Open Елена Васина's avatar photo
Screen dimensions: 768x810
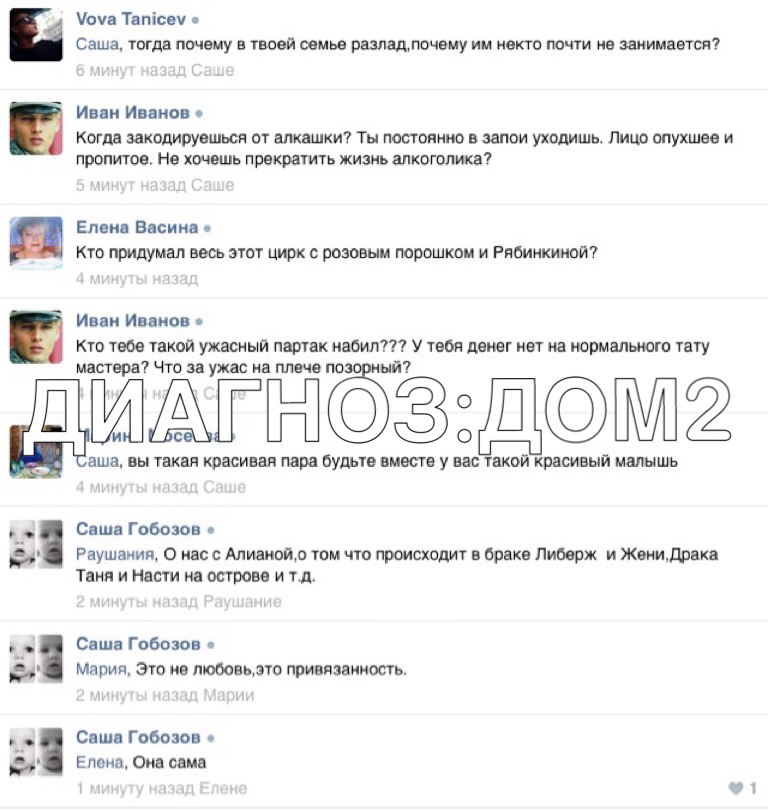(36, 243)
